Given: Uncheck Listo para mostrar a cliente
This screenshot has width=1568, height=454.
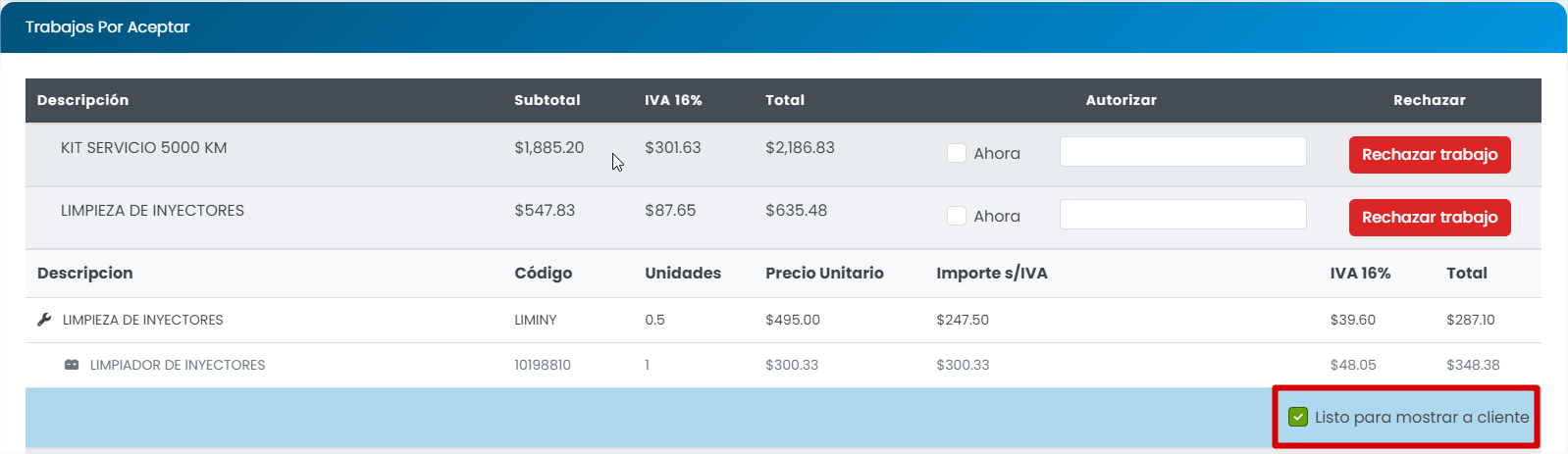Looking at the screenshot, I should pyautogui.click(x=1298, y=417).
